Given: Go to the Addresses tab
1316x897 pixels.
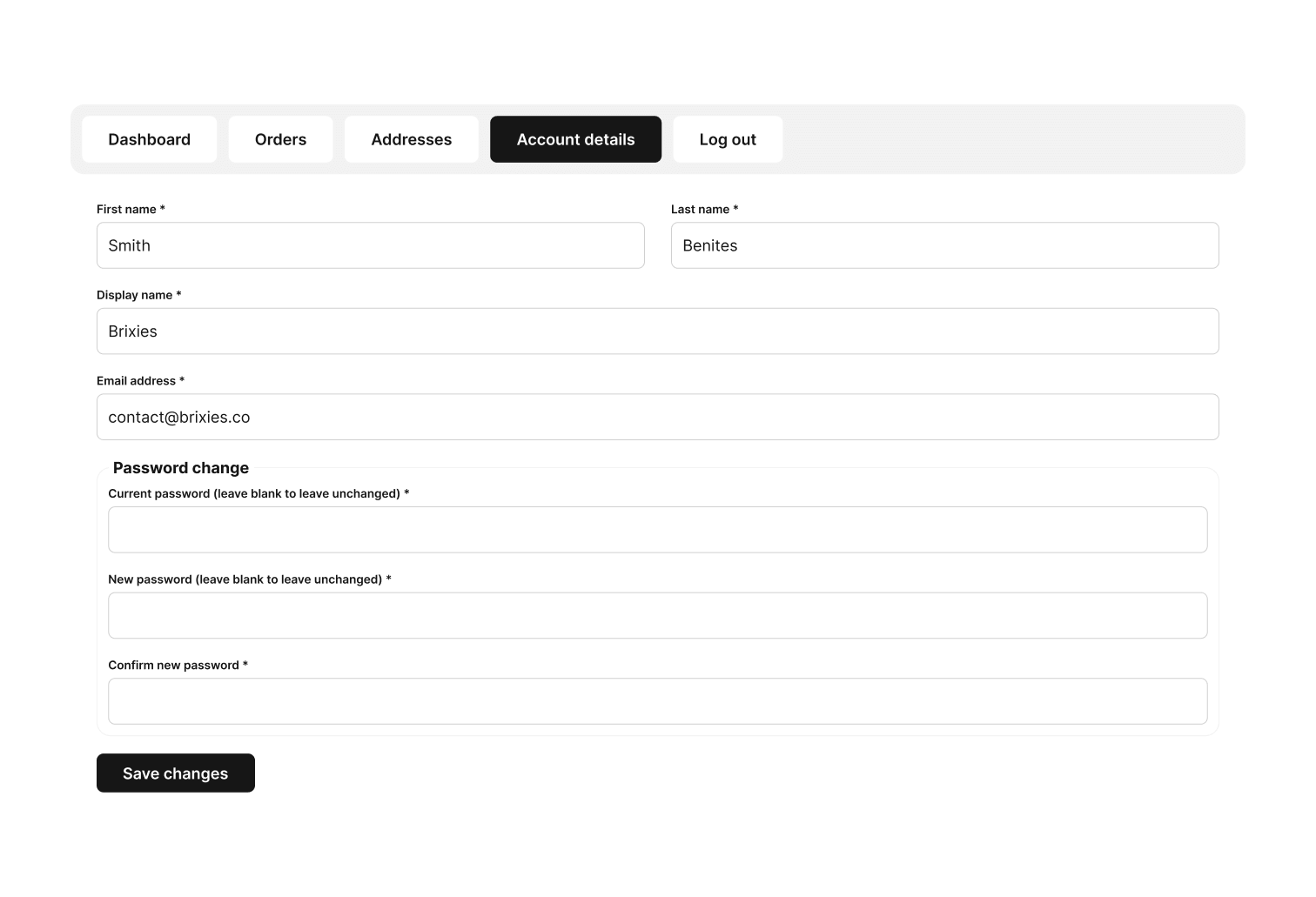Looking at the screenshot, I should pos(411,139).
